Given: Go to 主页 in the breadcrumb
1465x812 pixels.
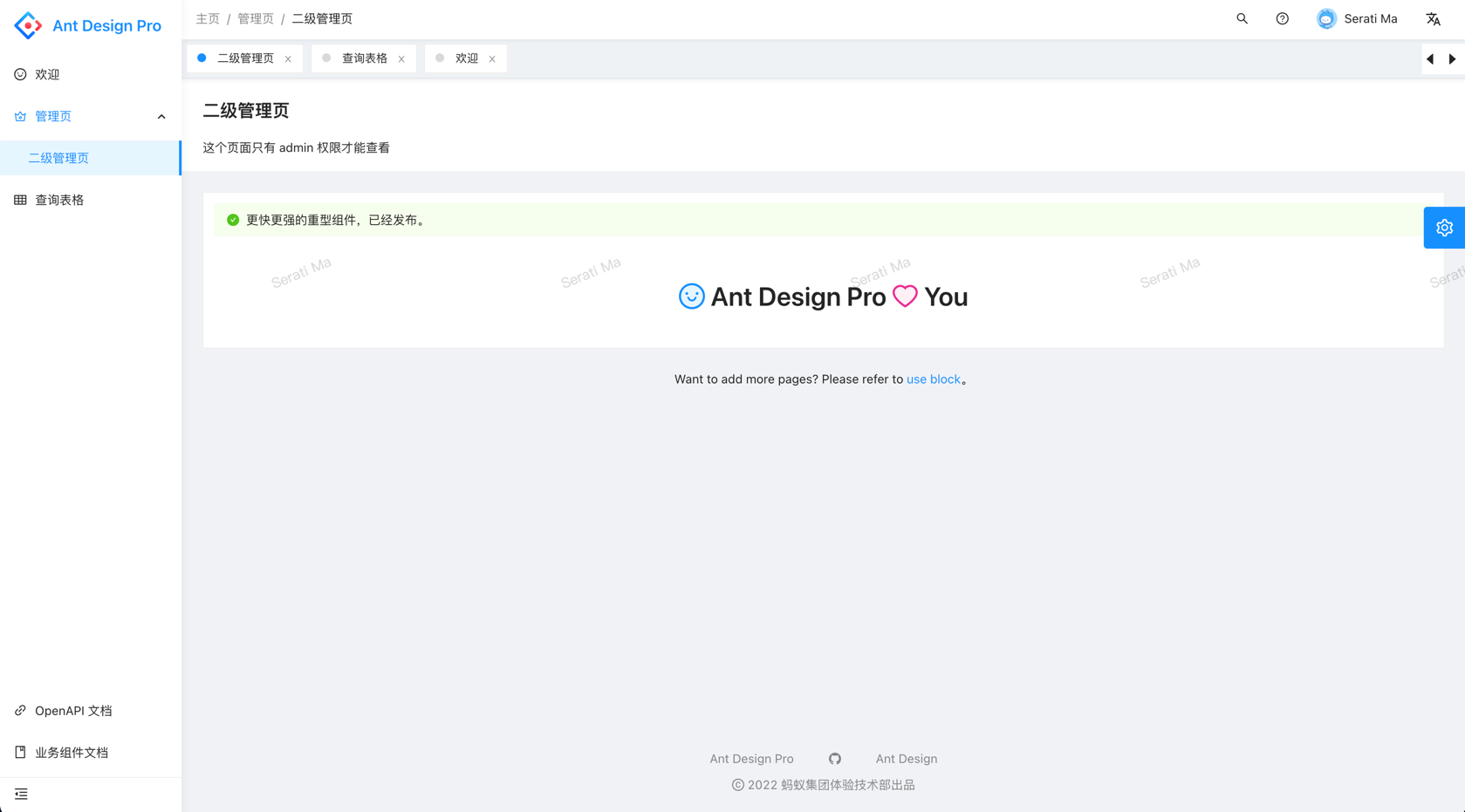Looking at the screenshot, I should [x=208, y=18].
